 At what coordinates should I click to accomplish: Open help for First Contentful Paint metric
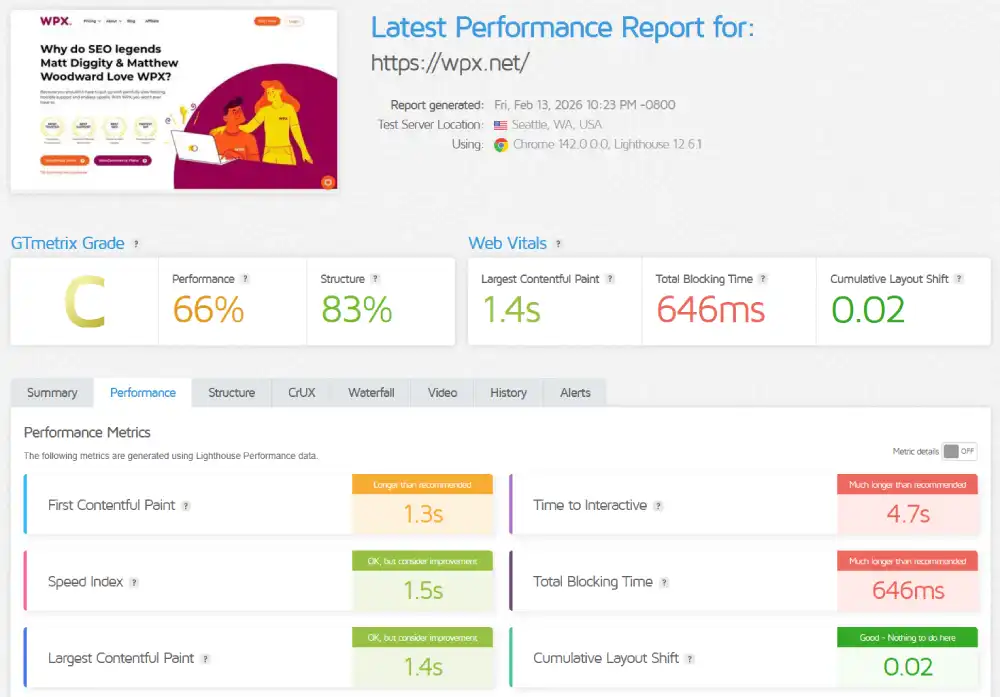click(x=186, y=505)
